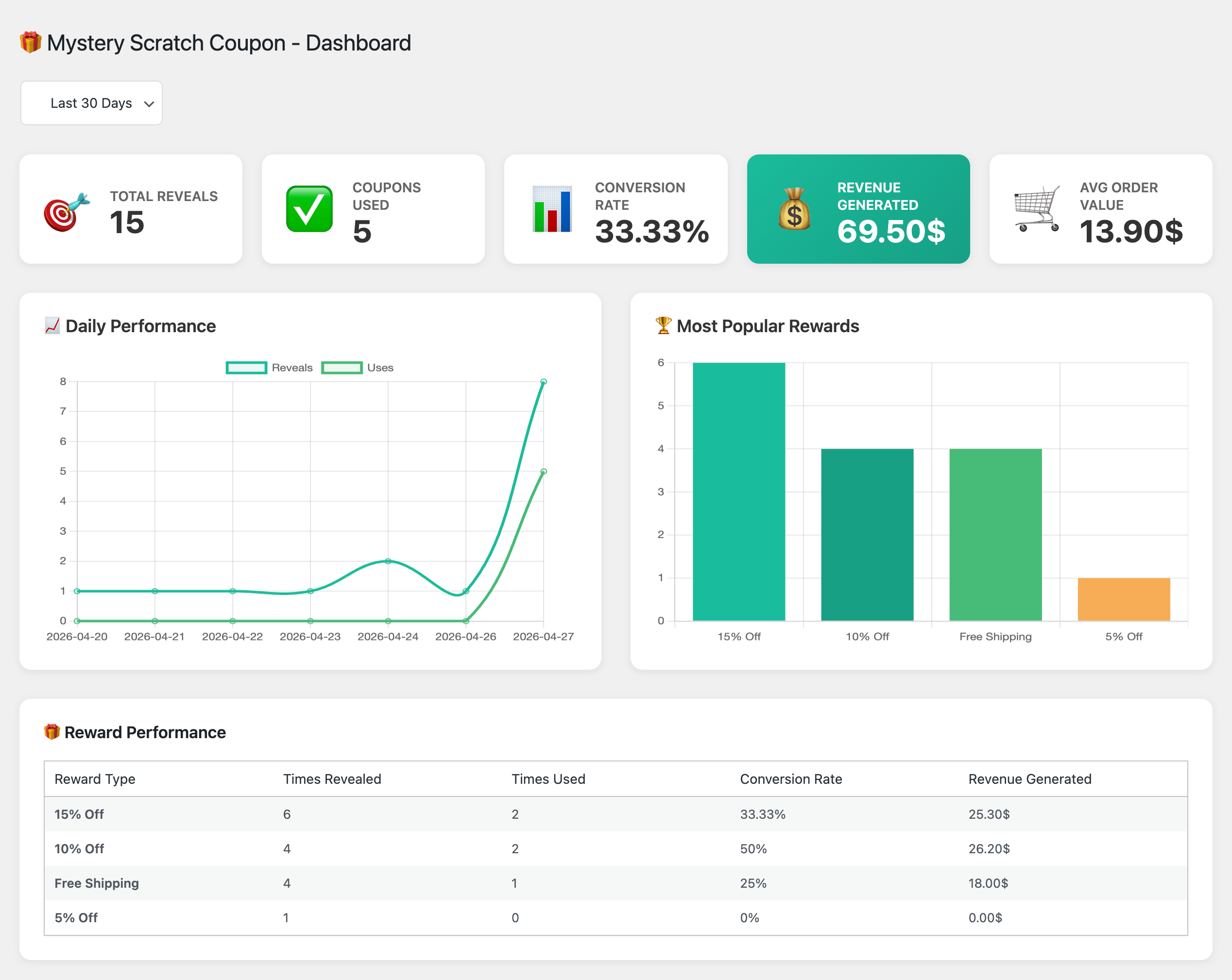Click the gift icon next to Reward Performance
The image size is (1232, 980).
(52, 731)
